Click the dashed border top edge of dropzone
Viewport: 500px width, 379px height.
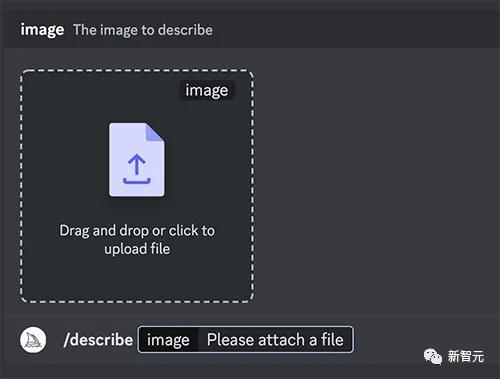pyautogui.click(x=137, y=70)
